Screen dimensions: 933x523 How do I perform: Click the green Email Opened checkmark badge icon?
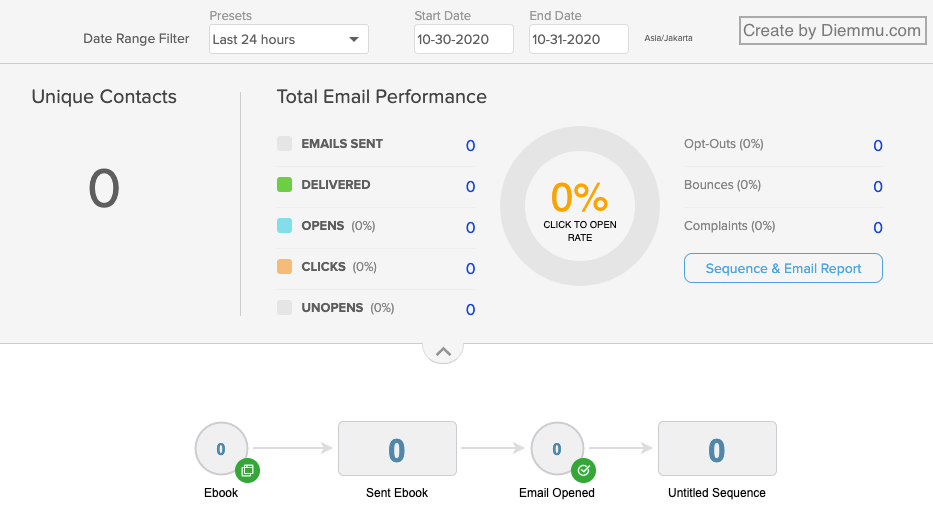(584, 471)
